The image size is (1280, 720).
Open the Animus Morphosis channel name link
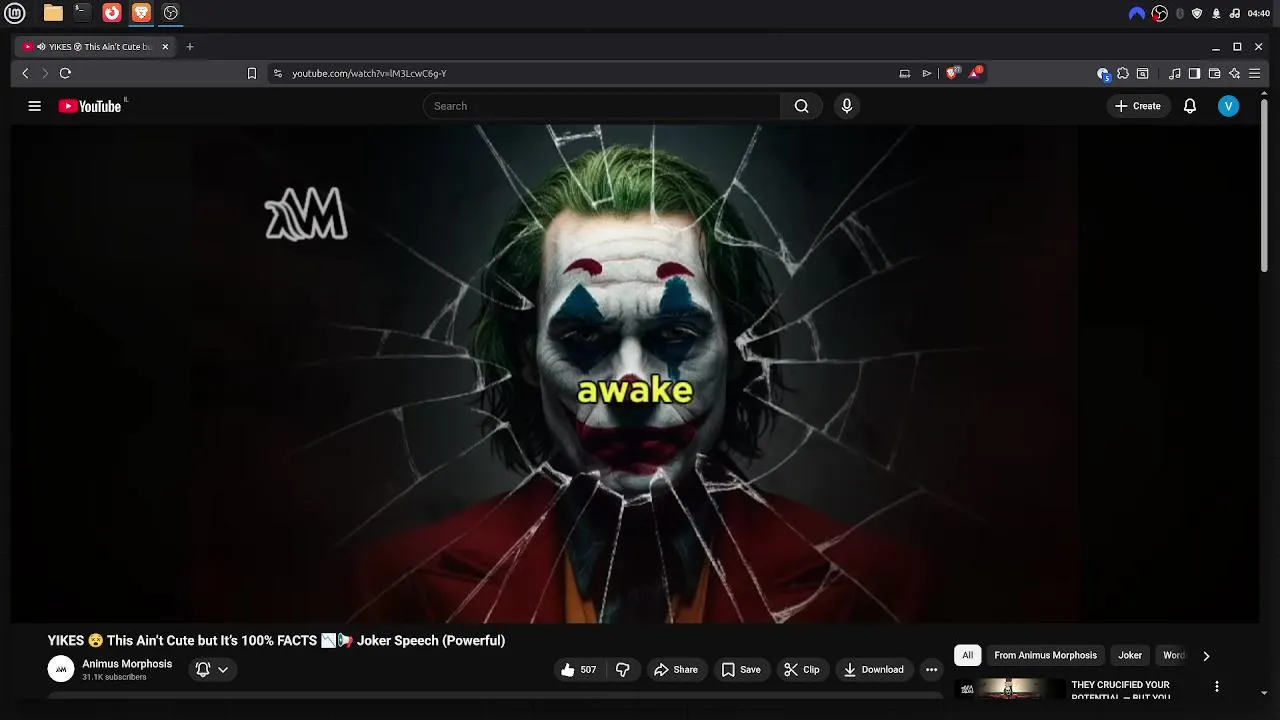pos(127,664)
